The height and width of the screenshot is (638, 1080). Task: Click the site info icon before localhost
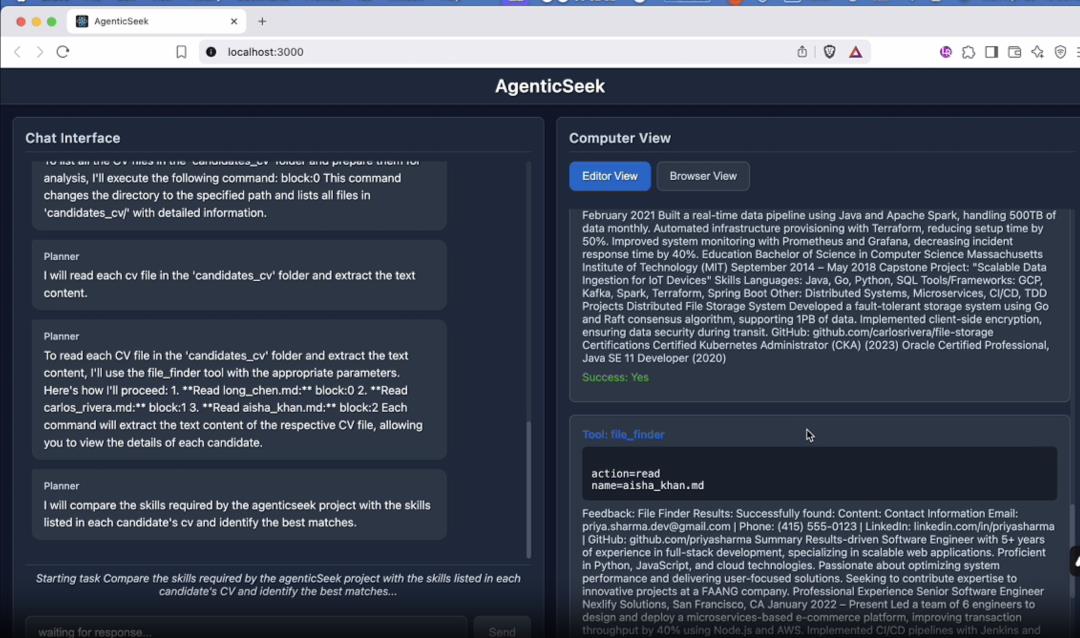(211, 52)
